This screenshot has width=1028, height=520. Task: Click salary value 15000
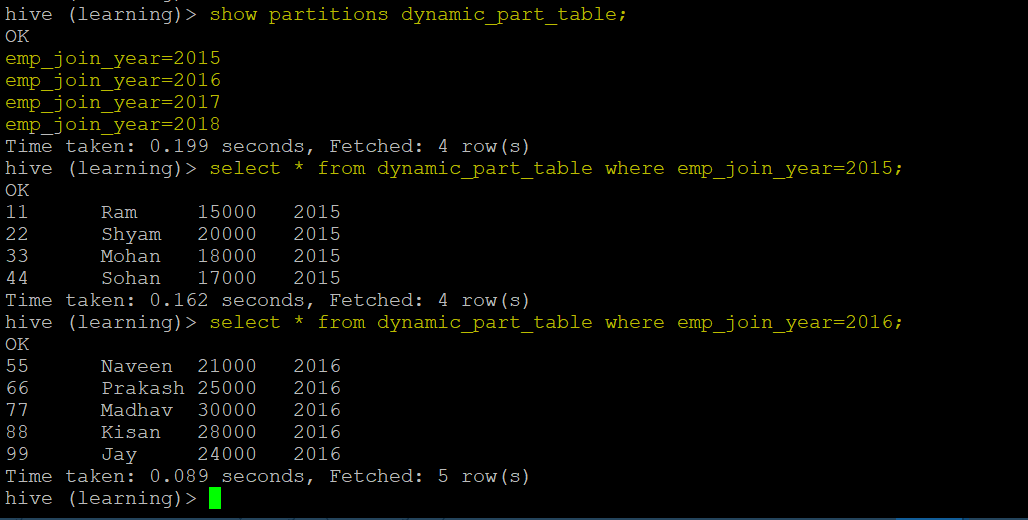click(x=227, y=212)
